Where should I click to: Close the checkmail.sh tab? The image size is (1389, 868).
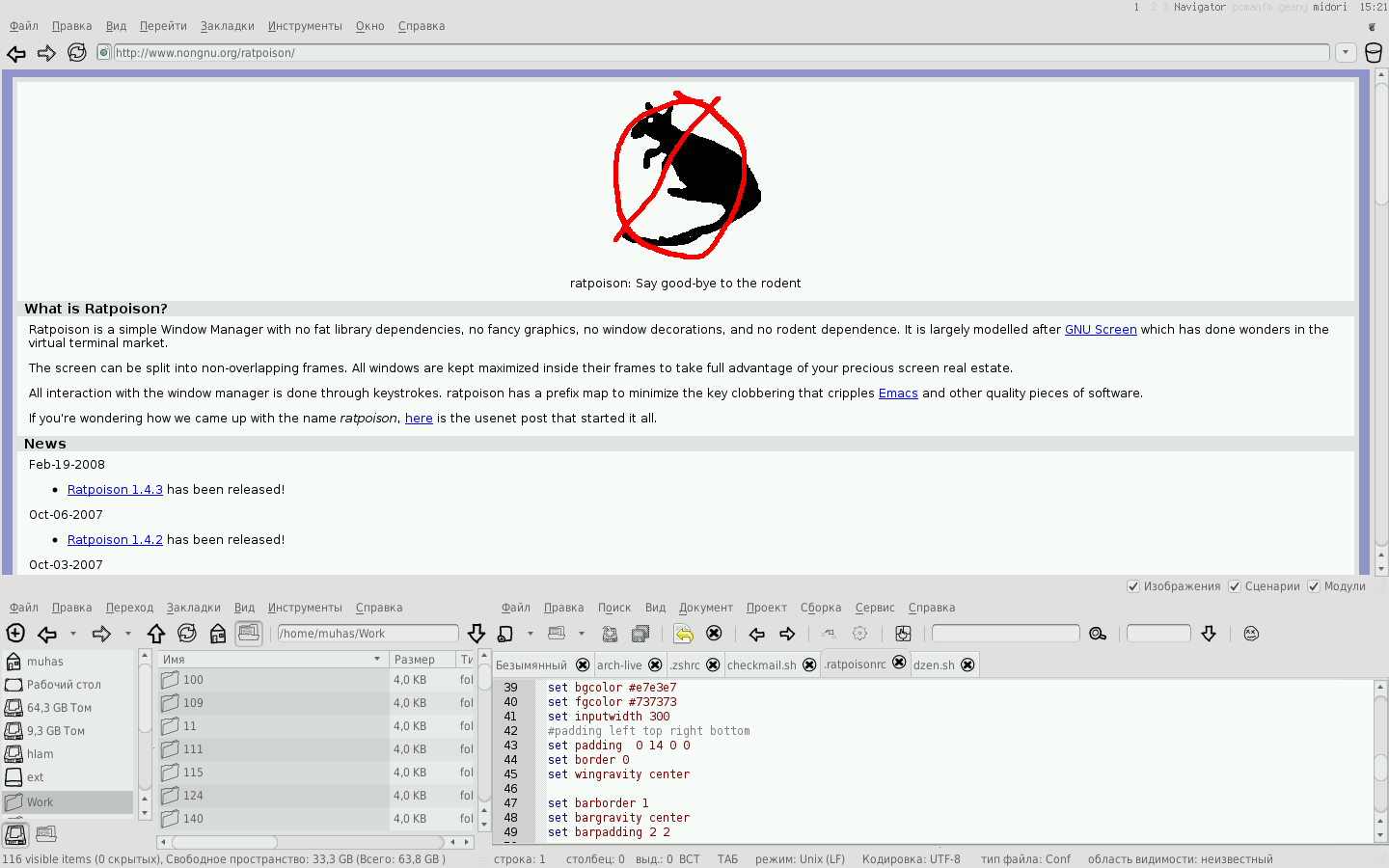point(809,665)
